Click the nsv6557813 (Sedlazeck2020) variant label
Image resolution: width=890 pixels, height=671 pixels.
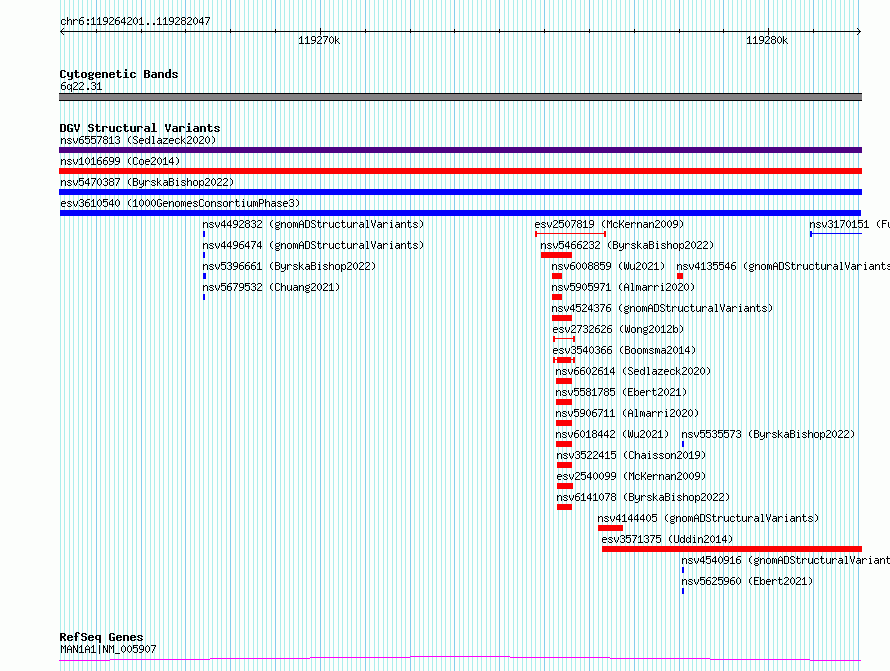[x=138, y=140]
